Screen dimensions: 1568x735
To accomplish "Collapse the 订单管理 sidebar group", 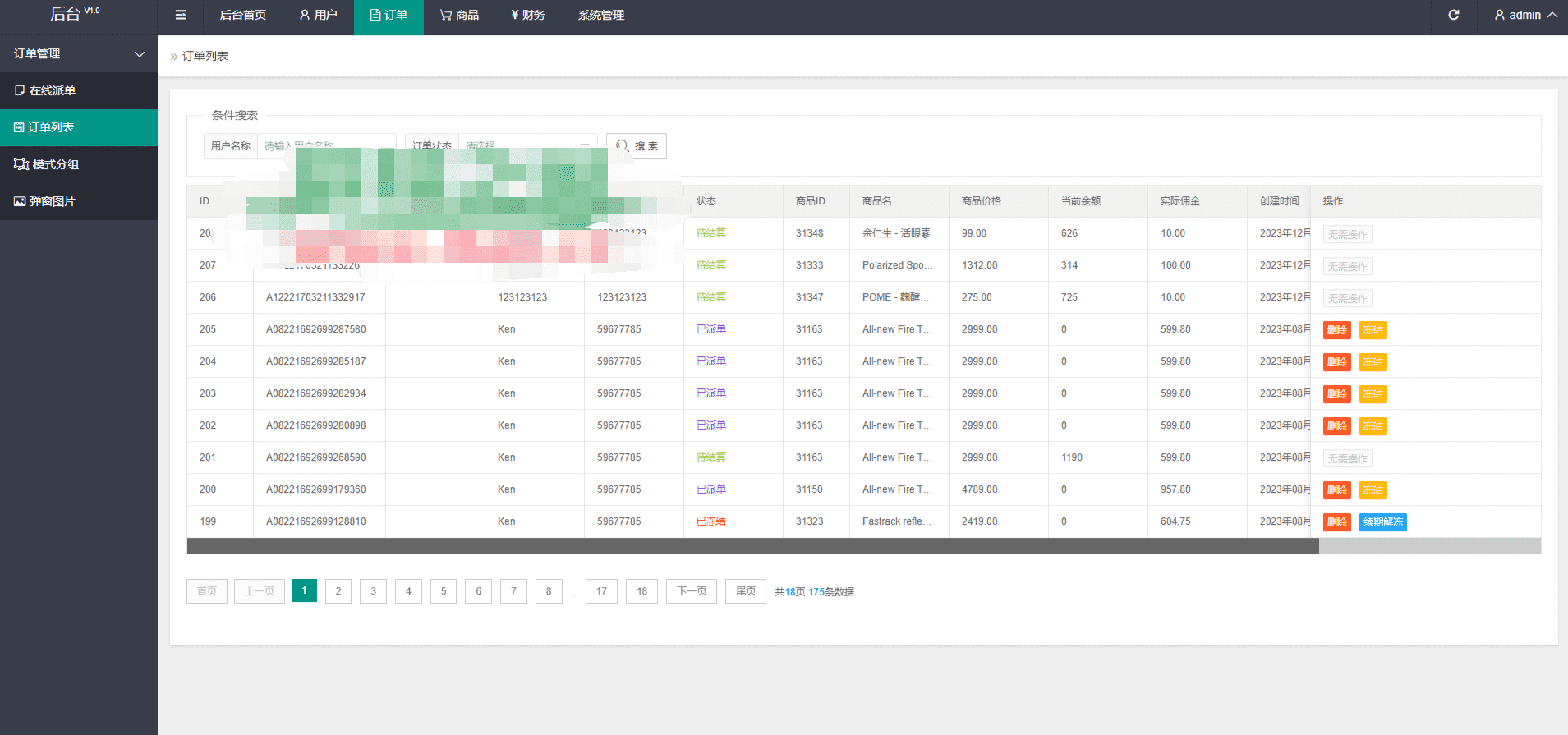I will coord(78,54).
